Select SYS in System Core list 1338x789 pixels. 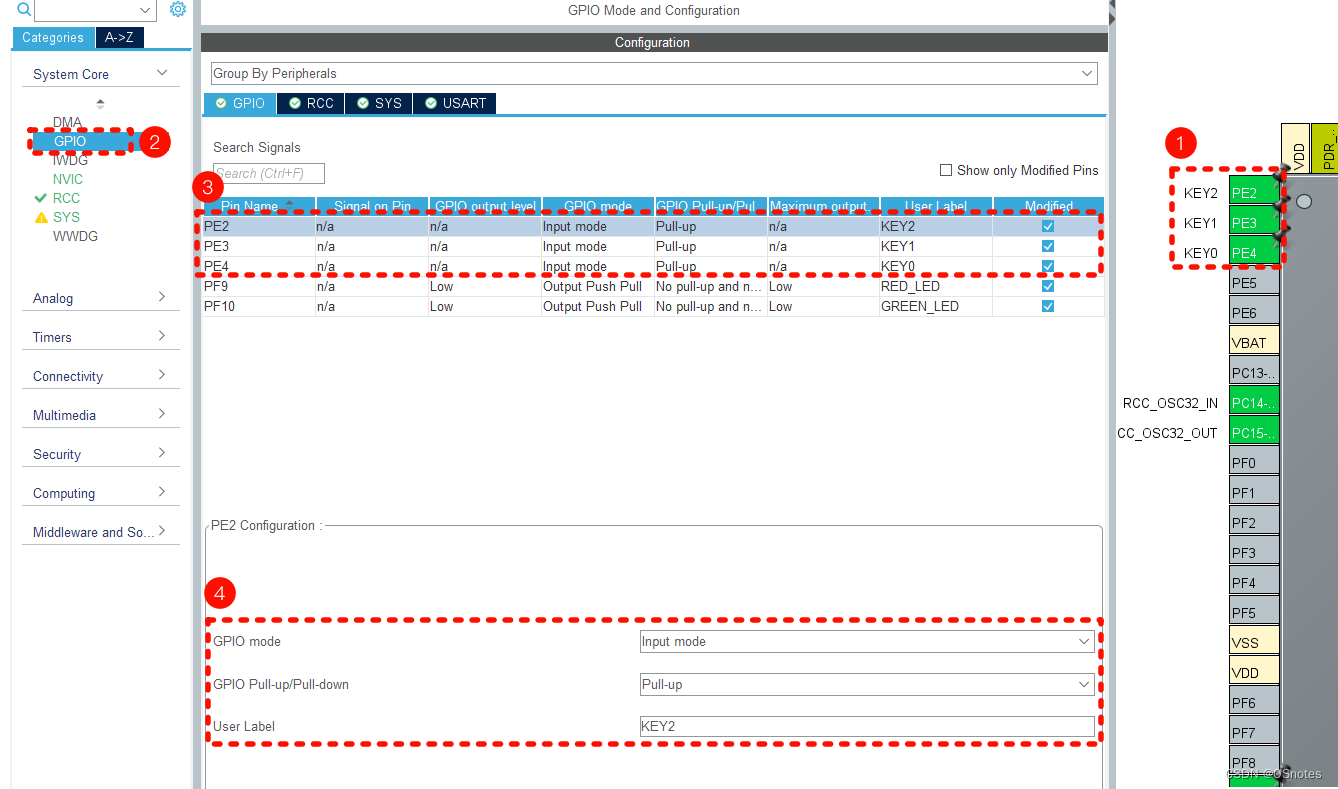(x=66, y=217)
